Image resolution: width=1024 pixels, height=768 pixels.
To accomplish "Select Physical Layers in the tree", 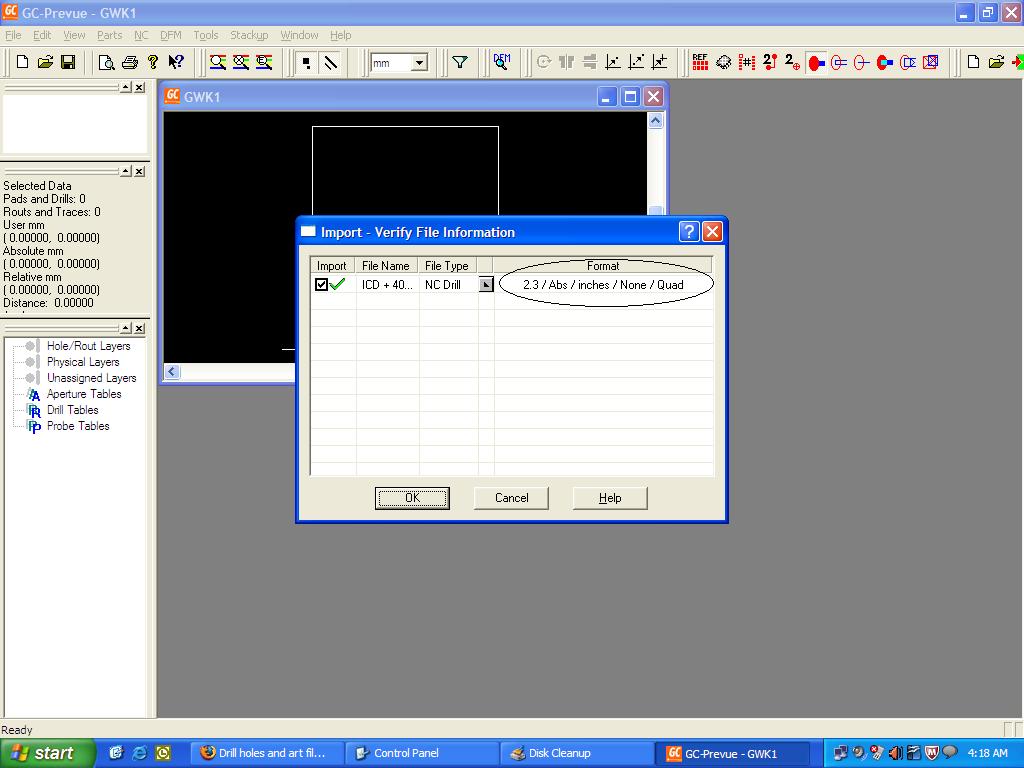I will [x=83, y=362].
